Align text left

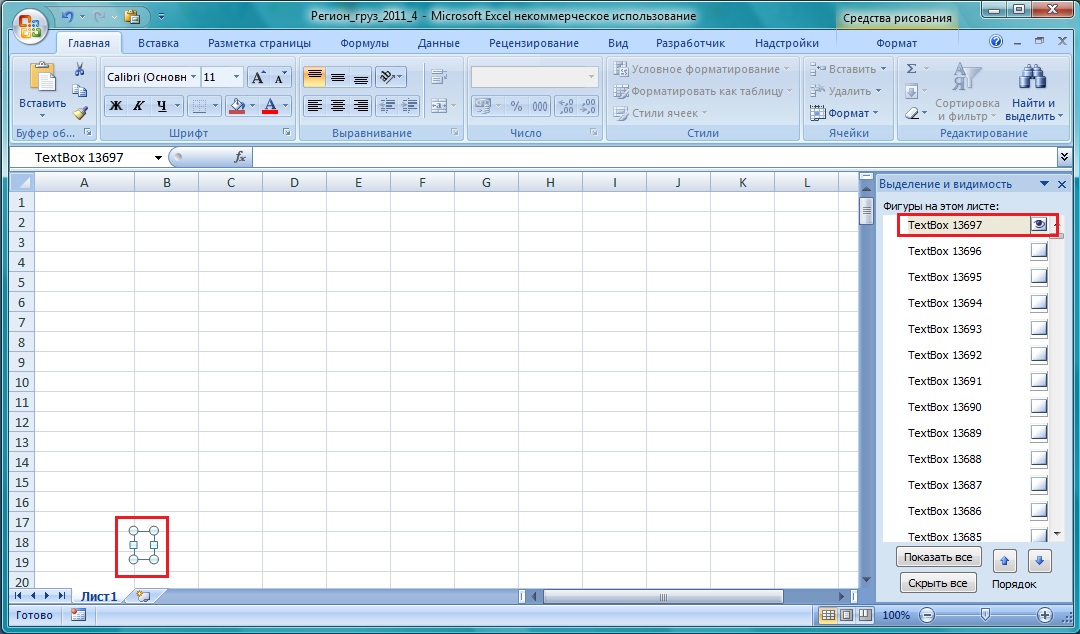point(314,105)
